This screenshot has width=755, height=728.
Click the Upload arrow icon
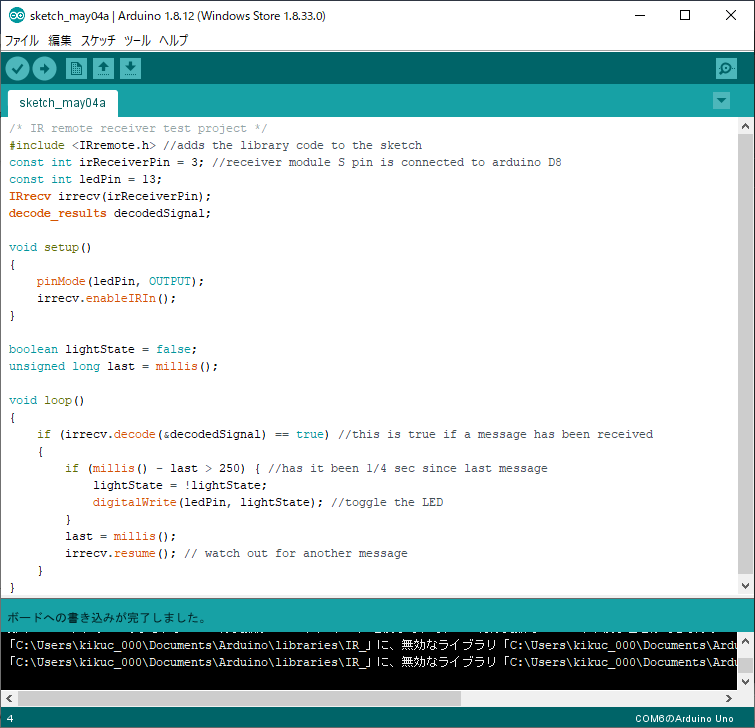44,68
